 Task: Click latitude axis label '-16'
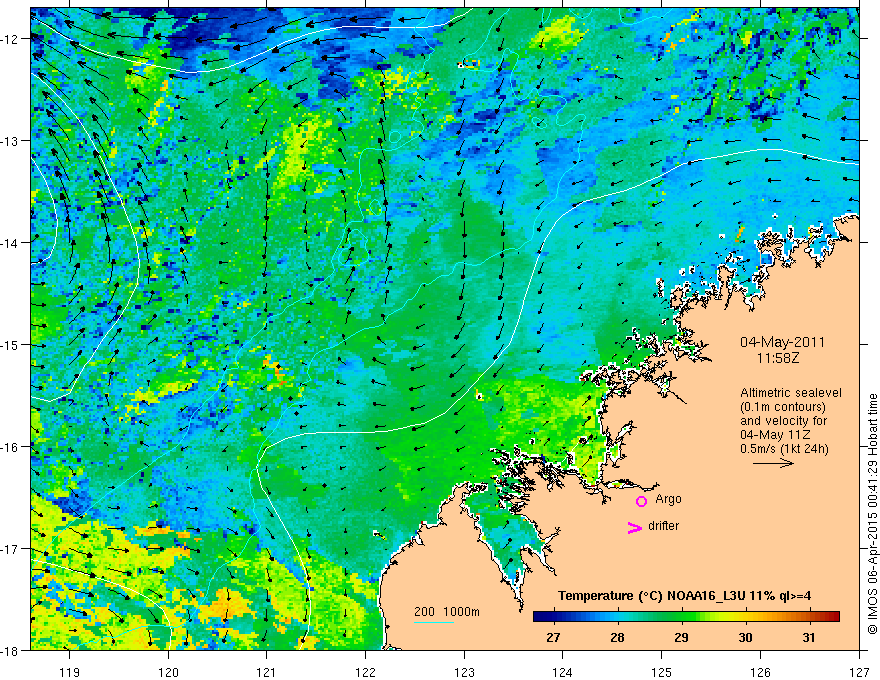[x=11, y=447]
